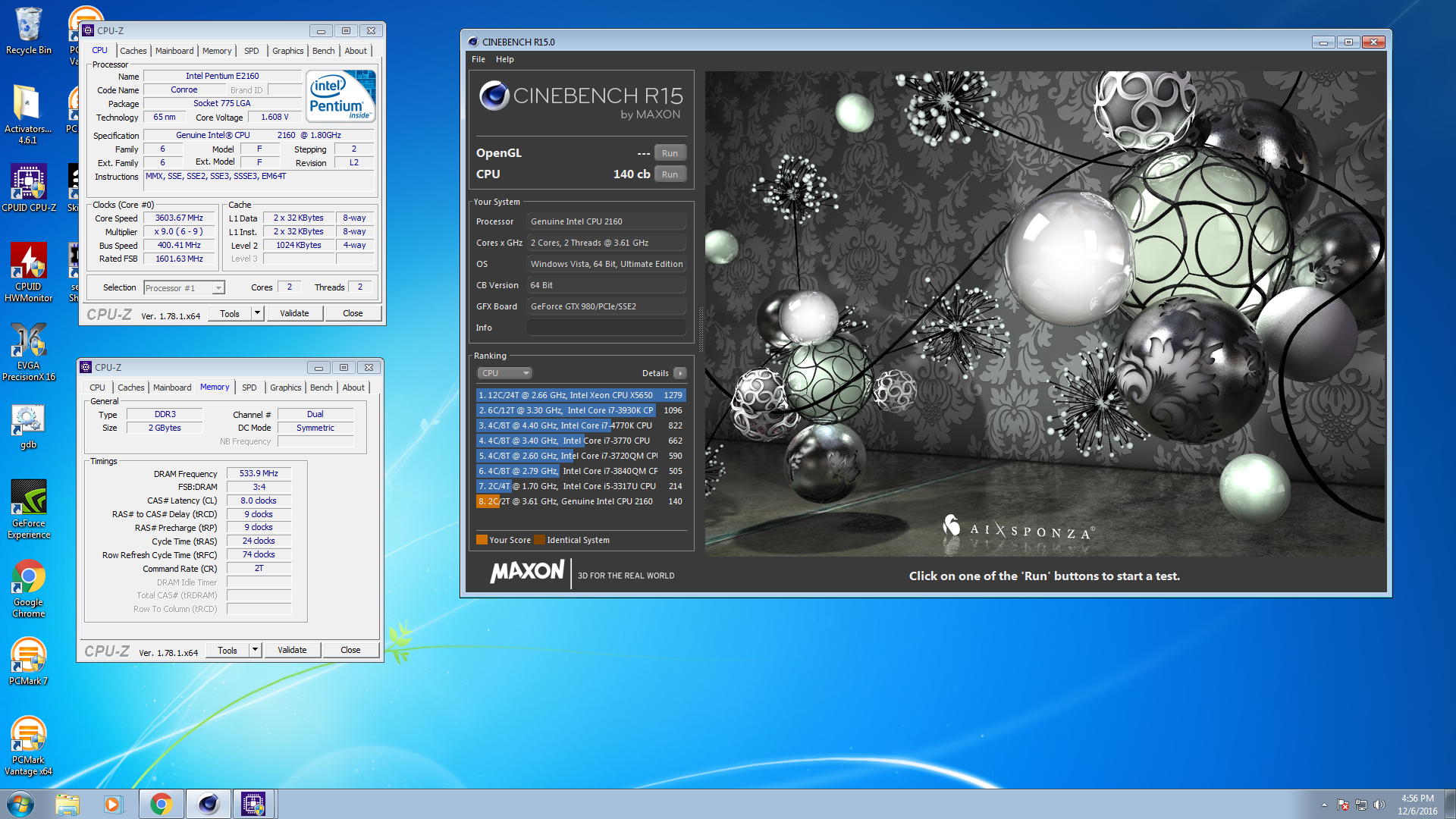1456x819 pixels.
Task: Open Bench tab in upper CPU-Z
Action: (324, 51)
